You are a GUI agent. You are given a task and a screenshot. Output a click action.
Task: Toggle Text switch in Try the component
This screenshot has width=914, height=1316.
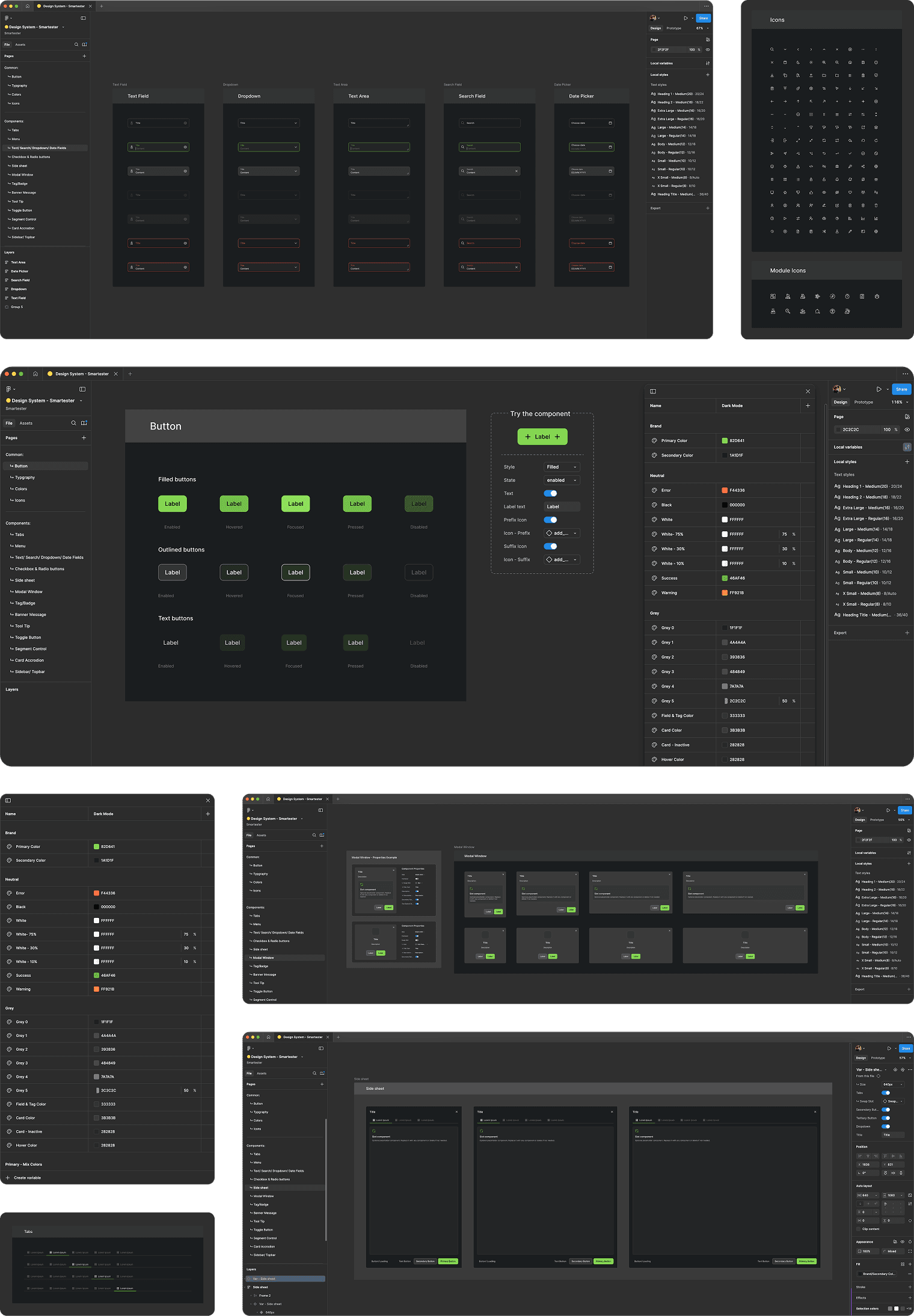pos(550,493)
